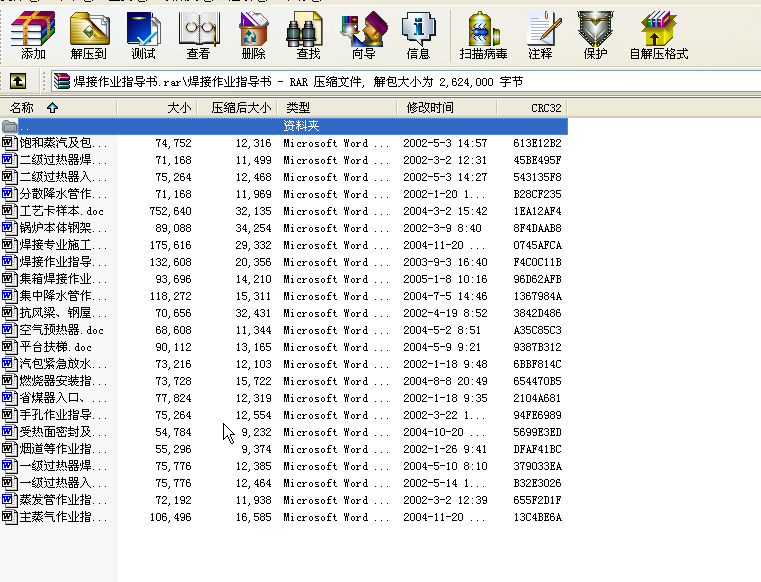Select file 二级过热器焊...

click(63, 160)
